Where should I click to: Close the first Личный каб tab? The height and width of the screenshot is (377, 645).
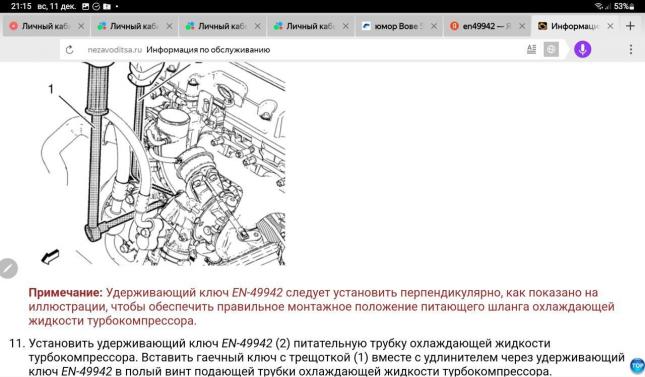click(x=81, y=26)
